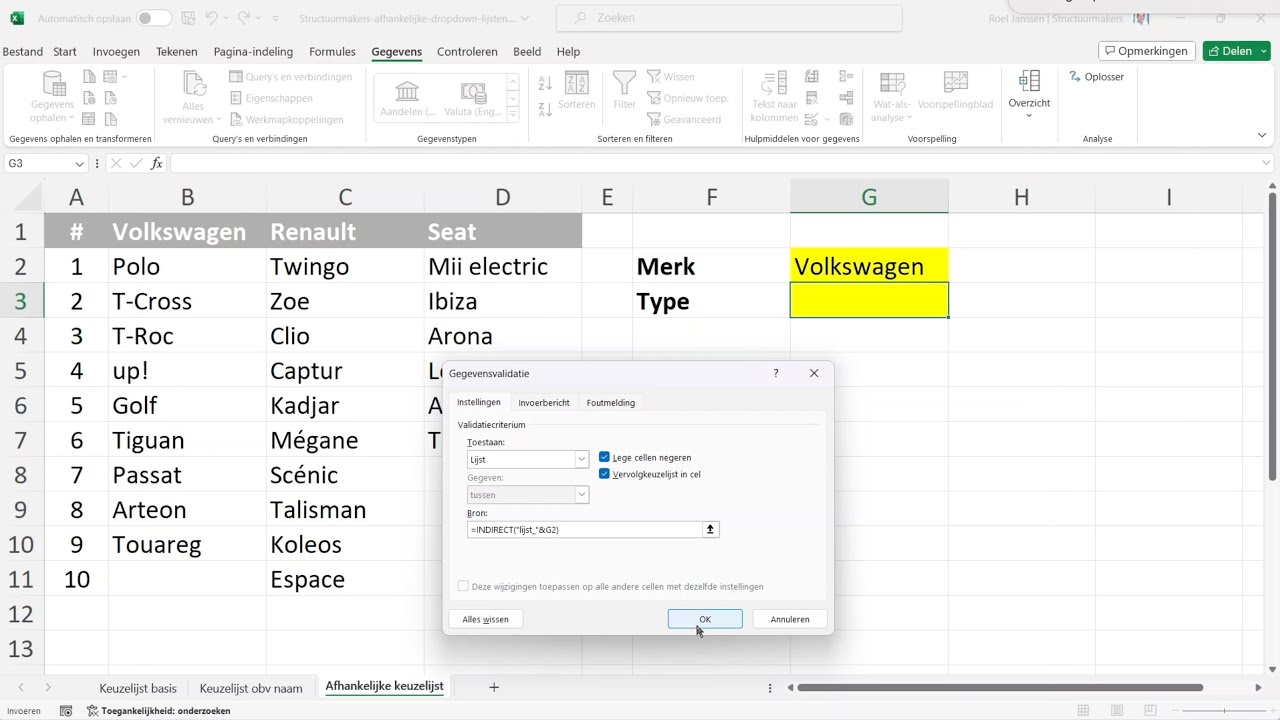
Task: Expand the Name Box dropdown
Action: tap(79, 163)
